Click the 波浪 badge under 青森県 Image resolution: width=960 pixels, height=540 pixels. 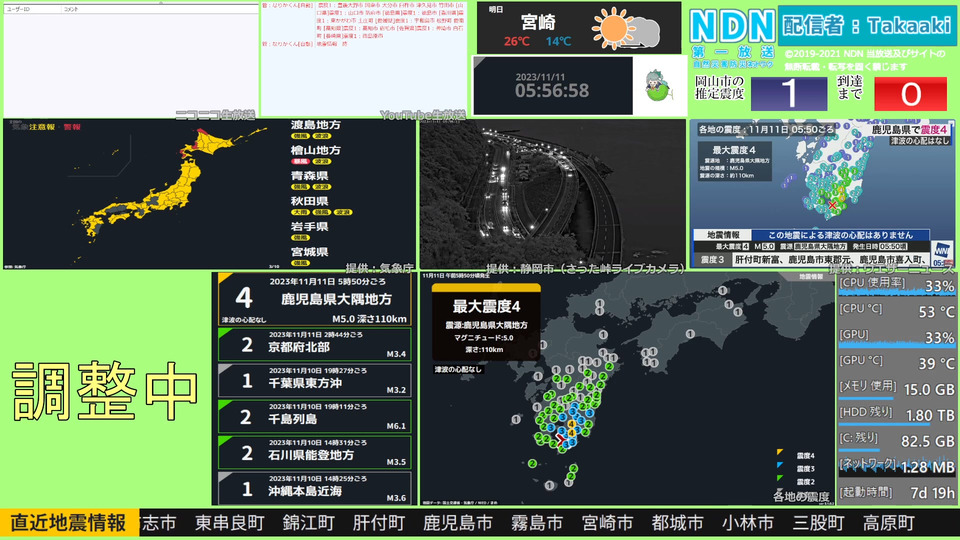(x=321, y=187)
